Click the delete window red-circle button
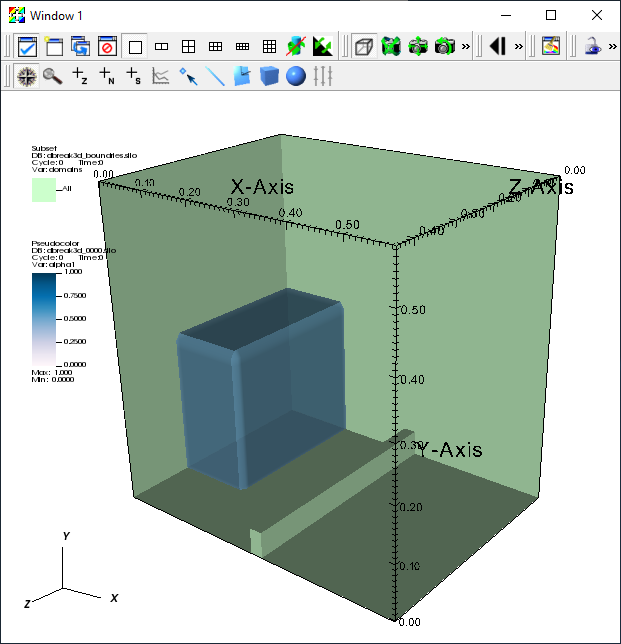 (107, 46)
